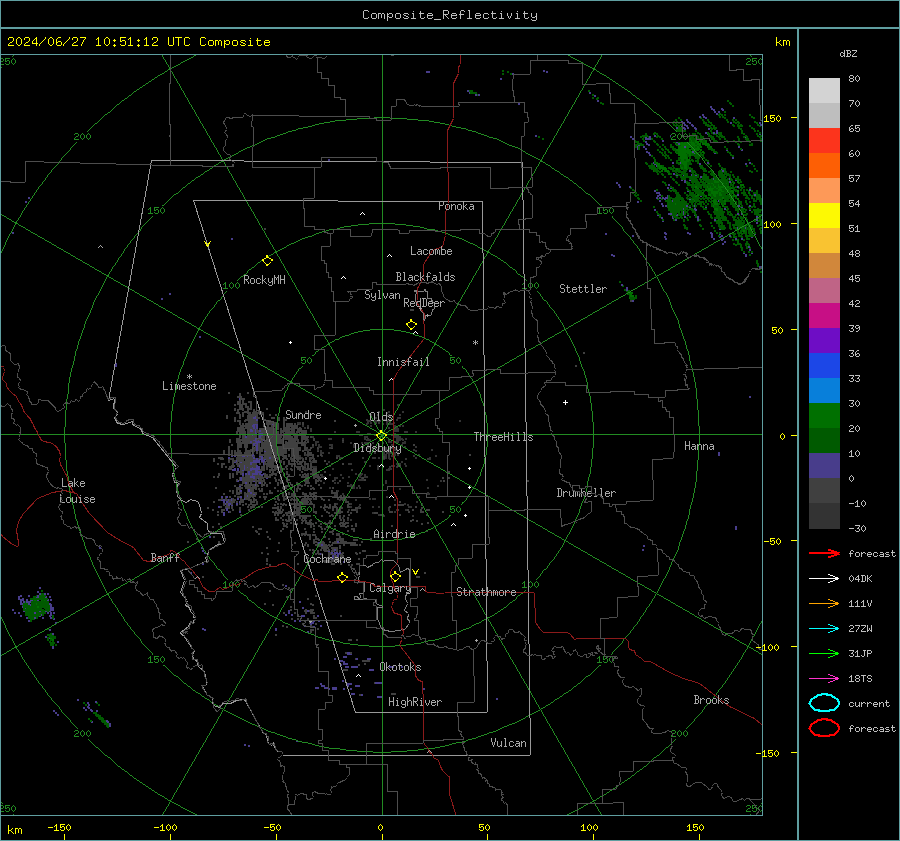This screenshot has width=900, height=841.
Task: Click the red forecast arrow in legend
Action: 824,553
